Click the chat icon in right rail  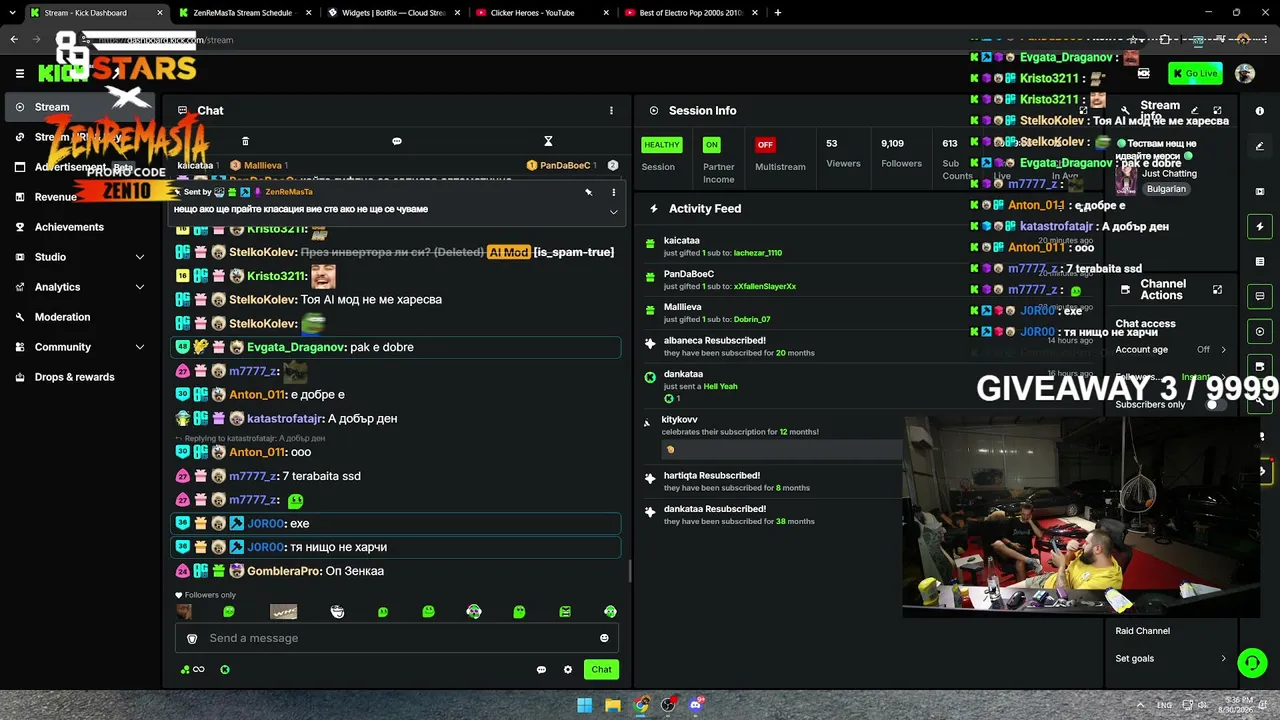tap(1260, 297)
